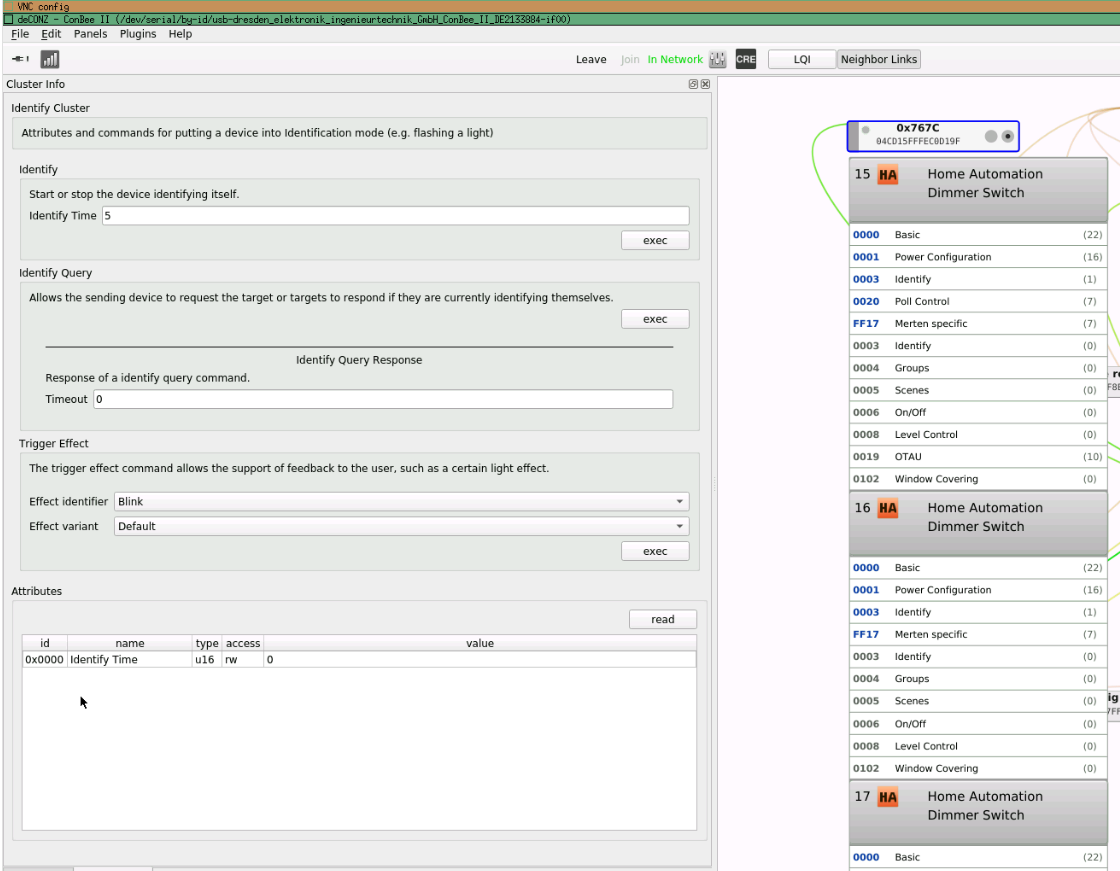Click the u16 type cell
Screen dimensions: 1120x871
pyautogui.click(x=207, y=660)
